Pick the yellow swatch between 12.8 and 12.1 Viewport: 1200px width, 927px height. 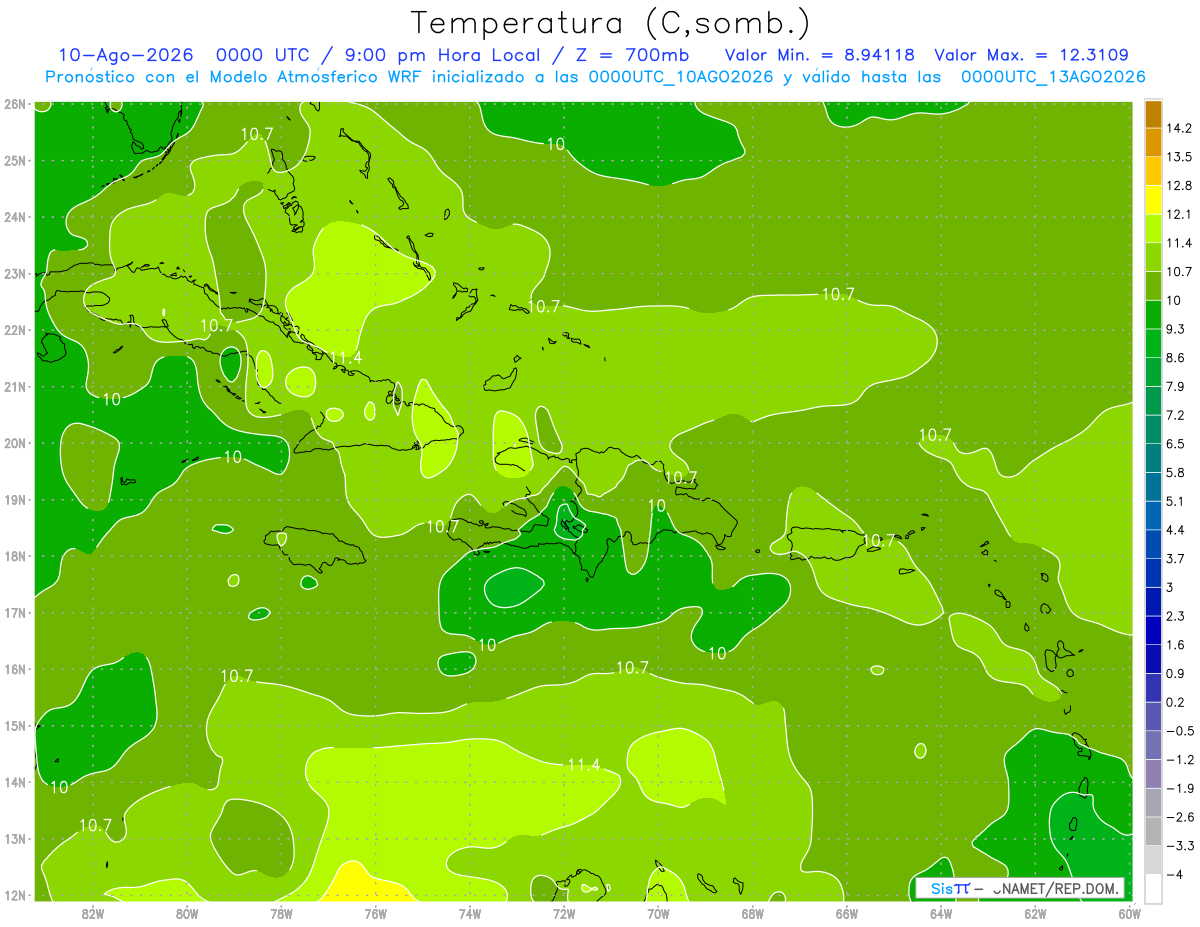(x=1153, y=200)
